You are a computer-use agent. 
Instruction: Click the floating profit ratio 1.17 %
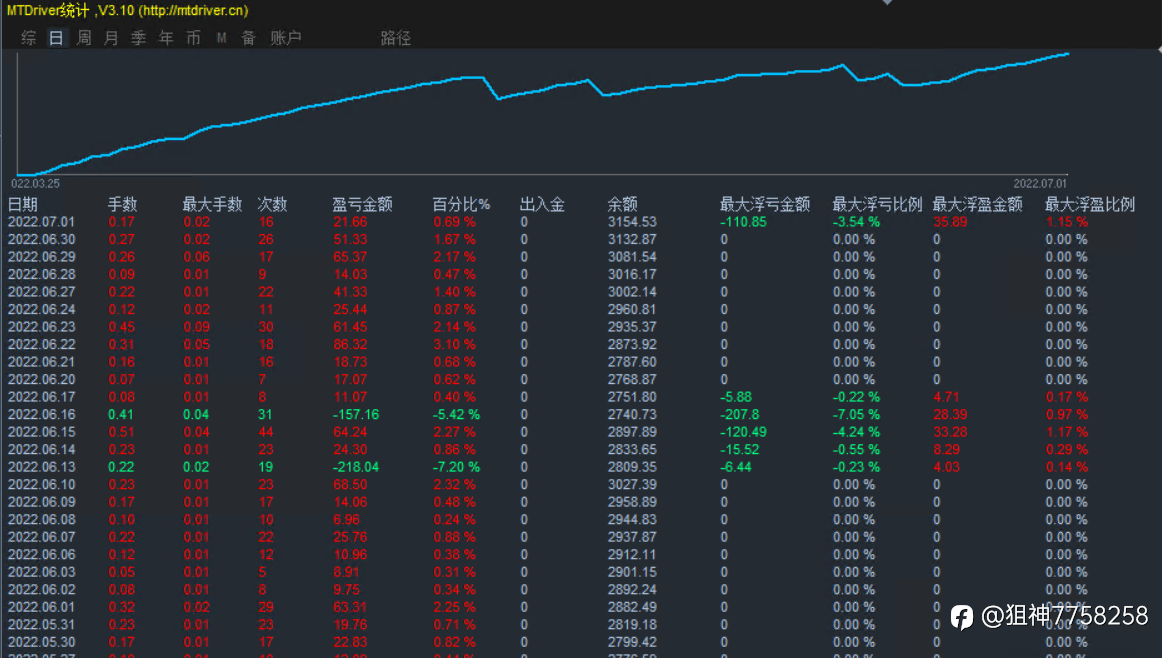point(1066,432)
